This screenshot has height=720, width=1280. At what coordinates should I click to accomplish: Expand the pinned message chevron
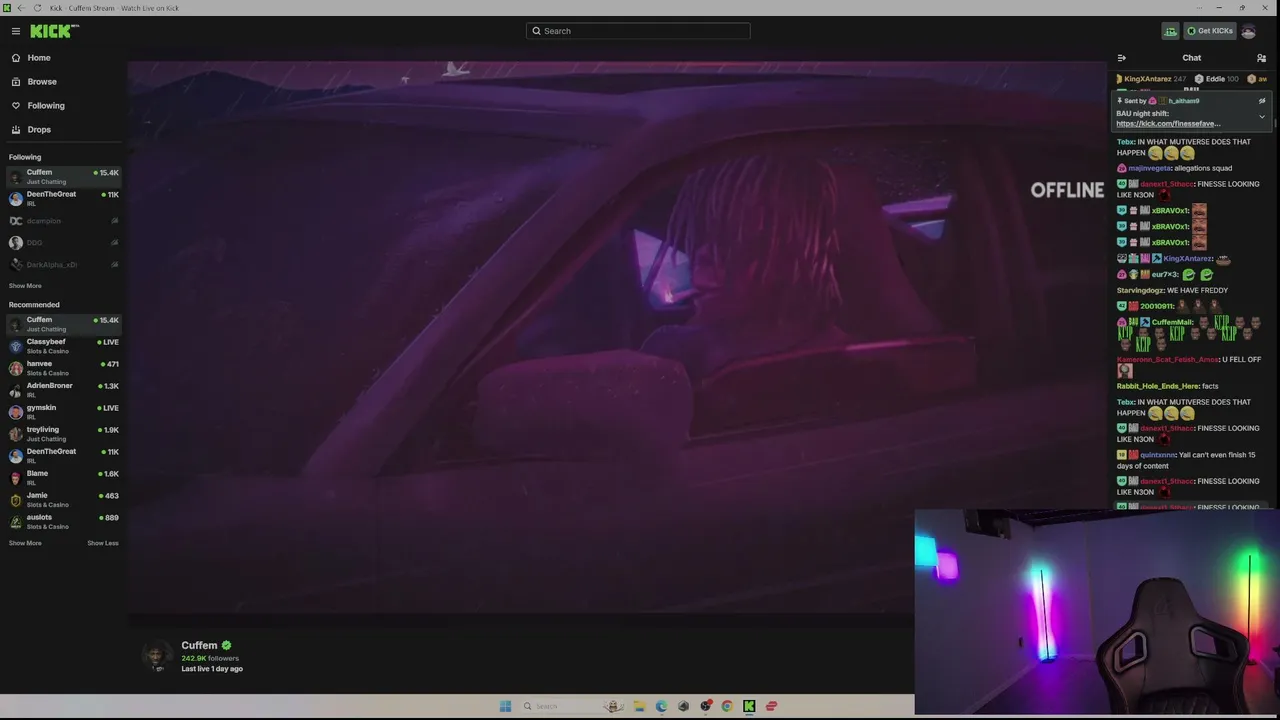click(x=1262, y=117)
